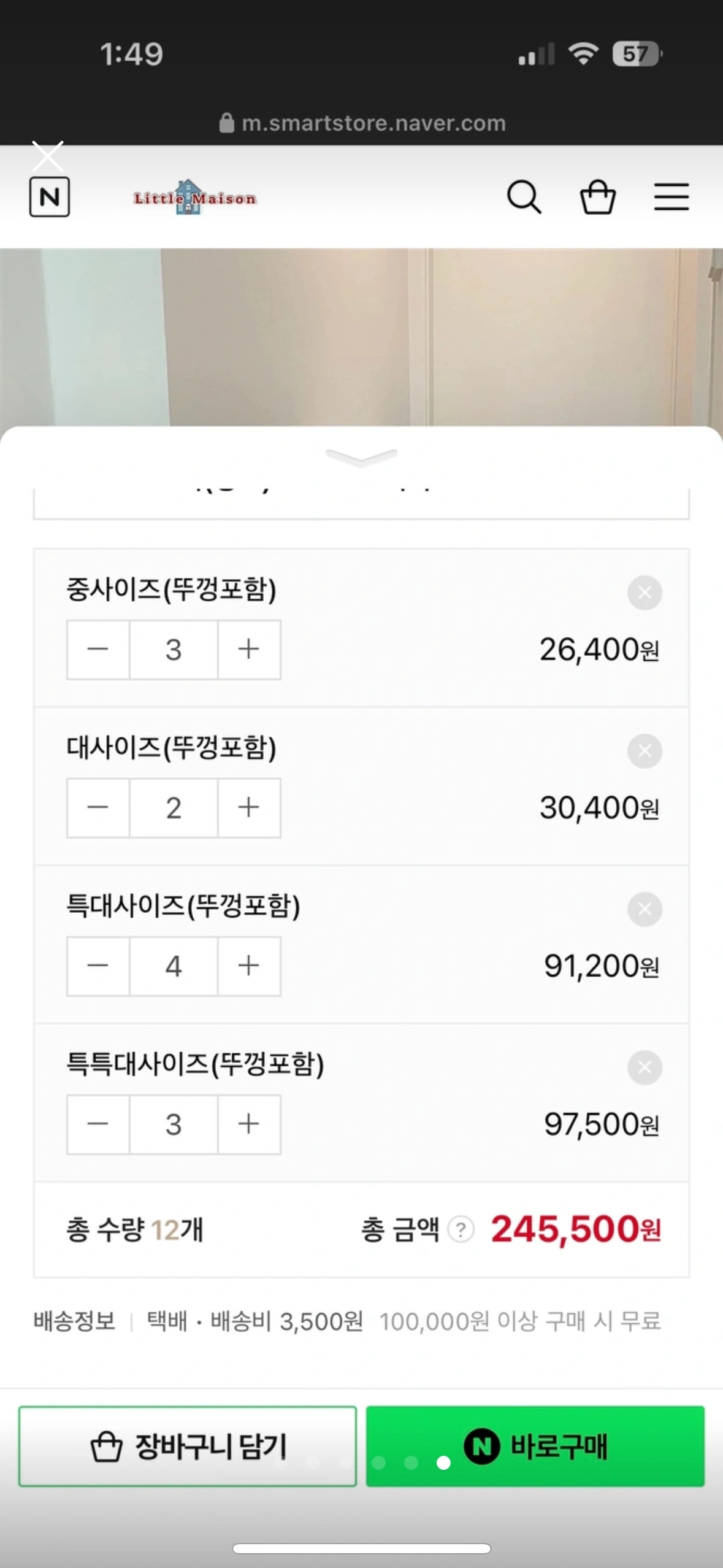Remove the 특특대사이즈(뚜껑포함) option
This screenshot has height=1568, width=723.
point(645,1067)
